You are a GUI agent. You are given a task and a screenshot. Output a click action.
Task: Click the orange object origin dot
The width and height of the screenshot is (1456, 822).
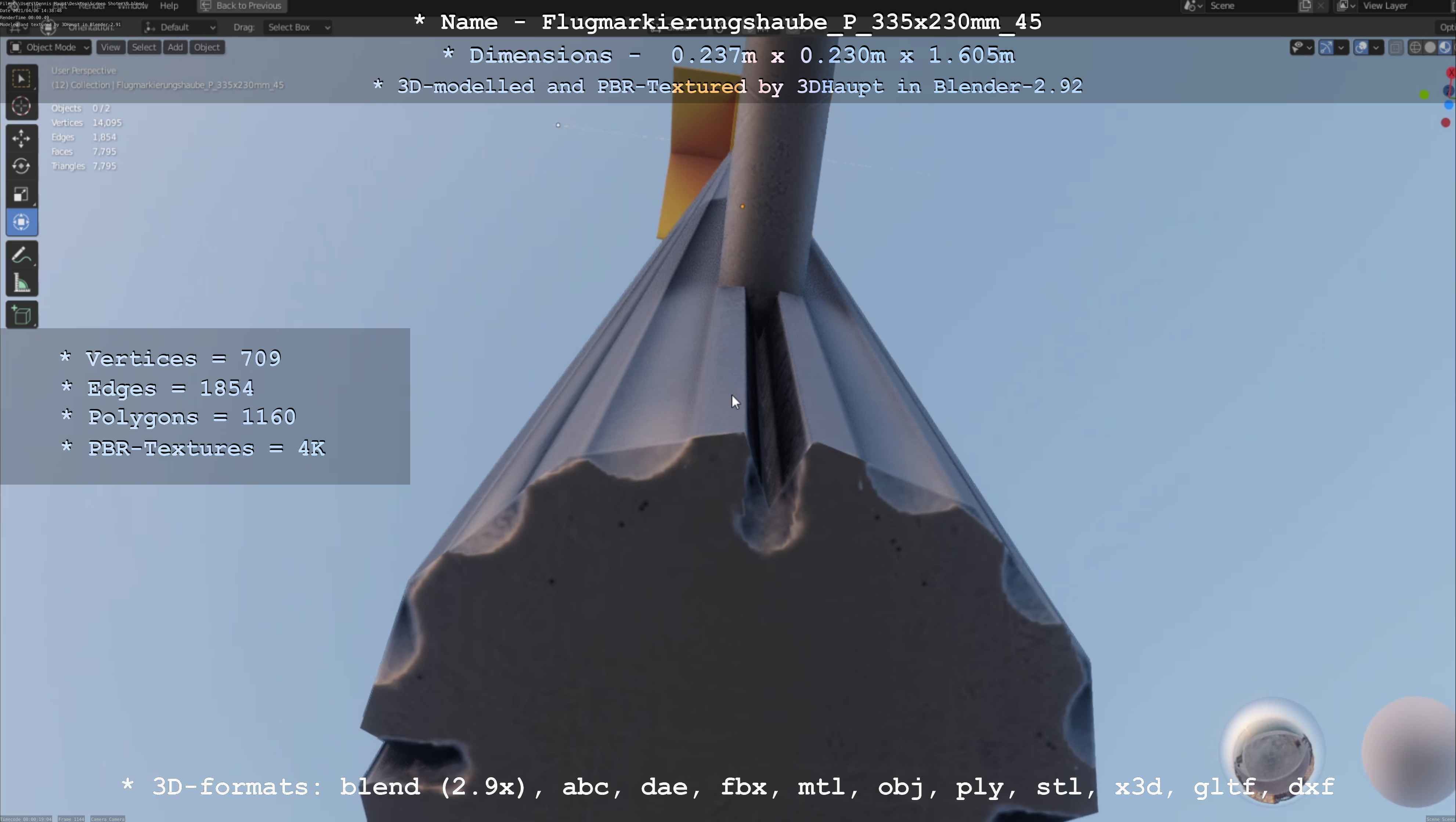742,207
